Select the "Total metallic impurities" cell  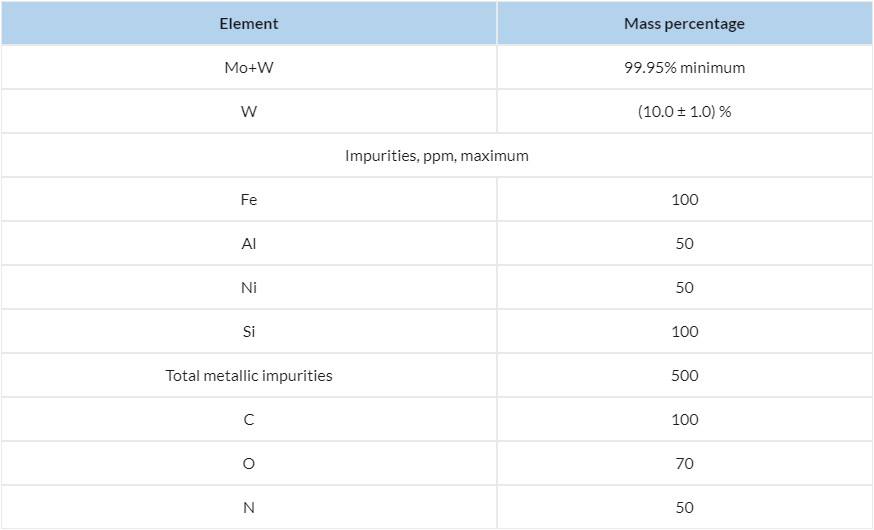[249, 376]
